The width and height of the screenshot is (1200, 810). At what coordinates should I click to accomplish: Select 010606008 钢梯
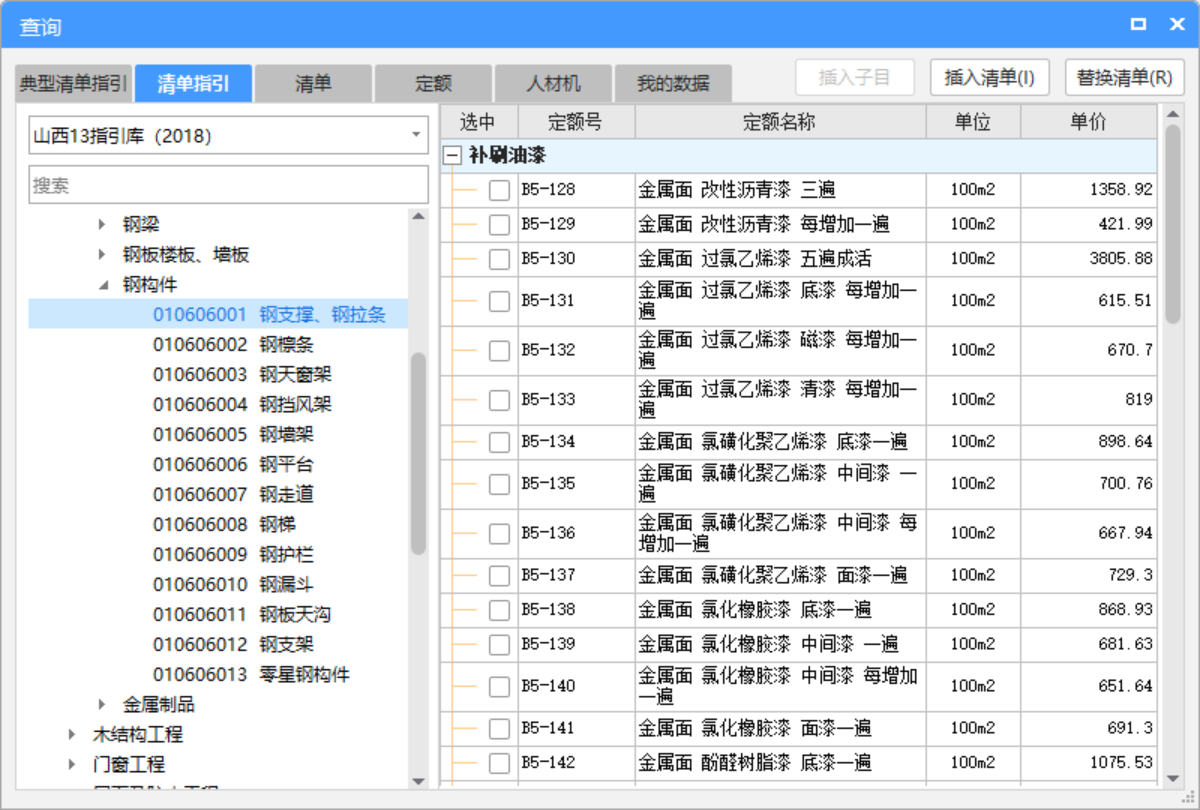coord(224,525)
